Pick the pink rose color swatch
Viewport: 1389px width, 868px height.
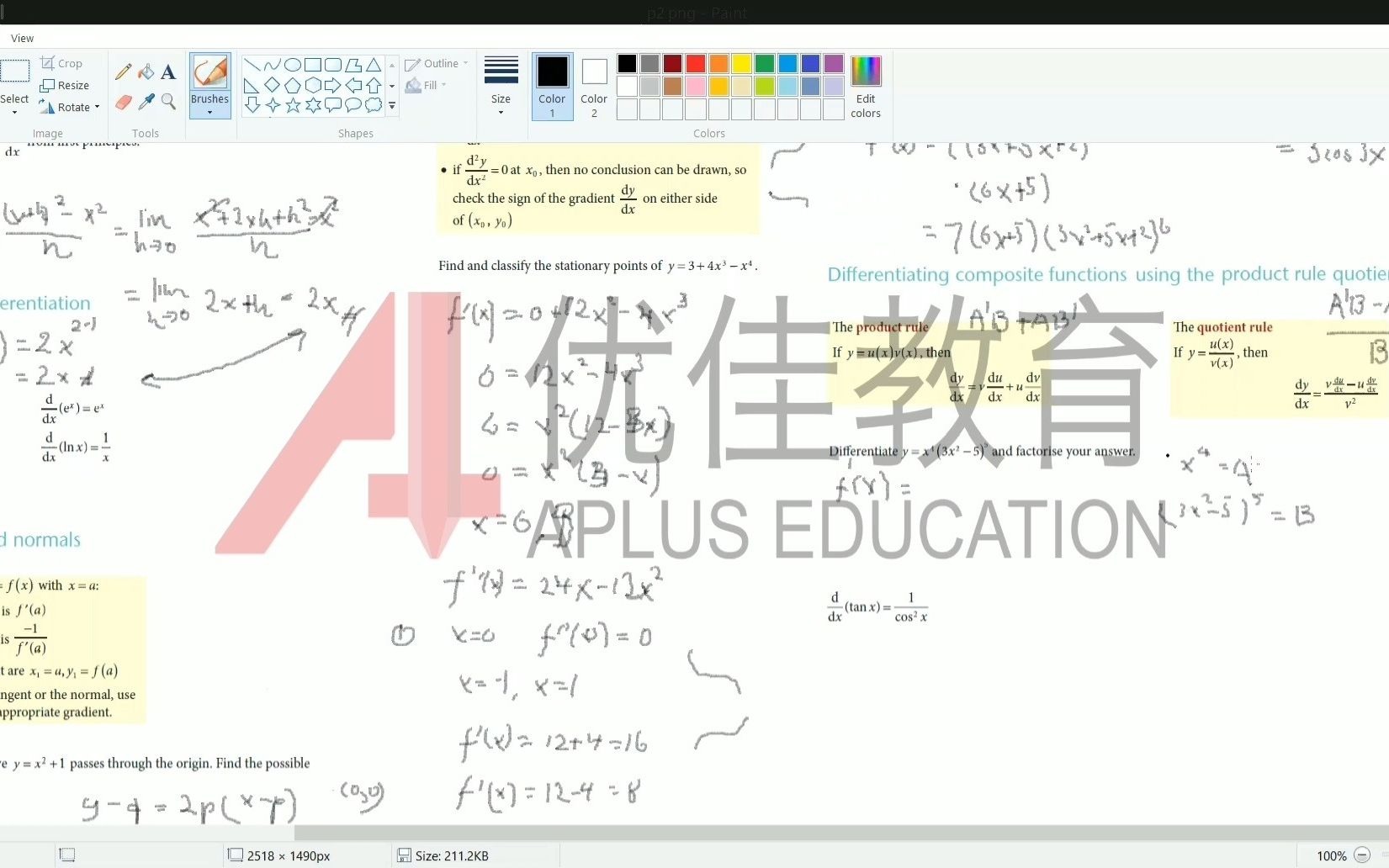pyautogui.click(x=696, y=87)
